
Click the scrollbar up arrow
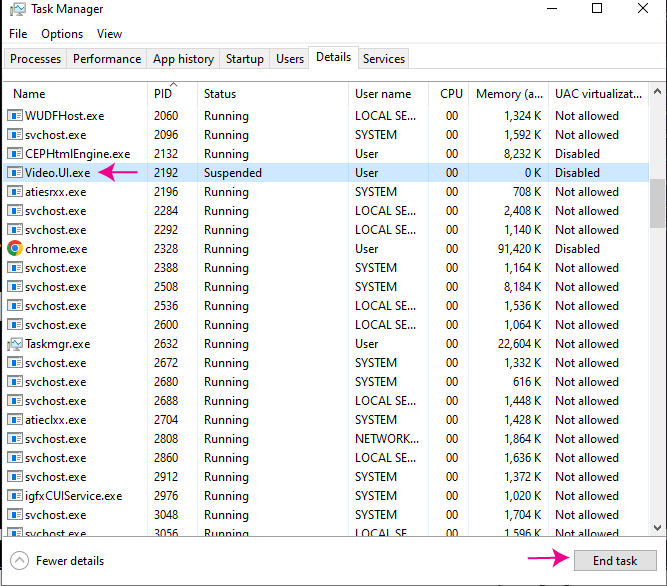[x=657, y=91]
